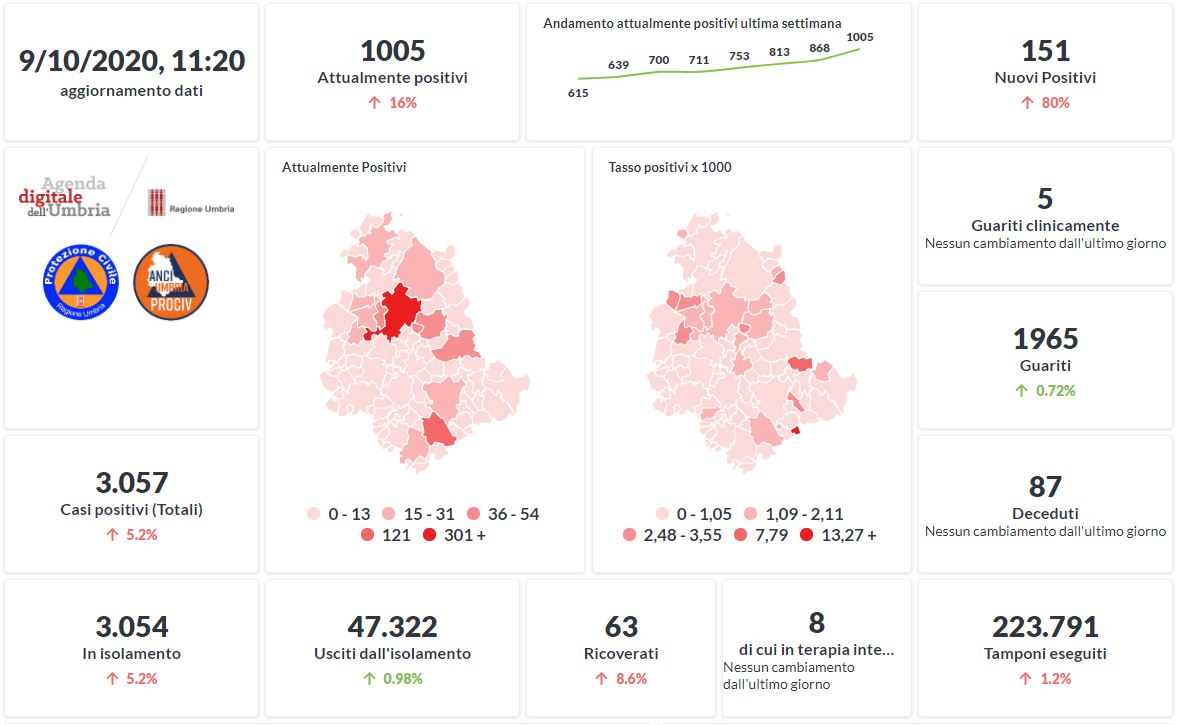Image resolution: width=1178 pixels, height=725 pixels.
Task: Select the 0 - 13 legend swatch
Action: point(313,514)
